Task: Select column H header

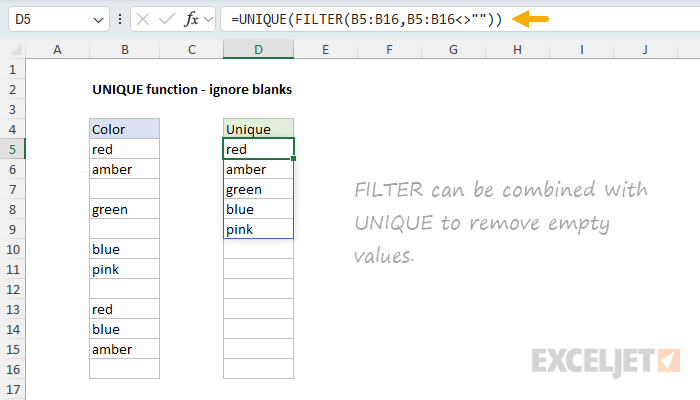Action: [x=517, y=50]
